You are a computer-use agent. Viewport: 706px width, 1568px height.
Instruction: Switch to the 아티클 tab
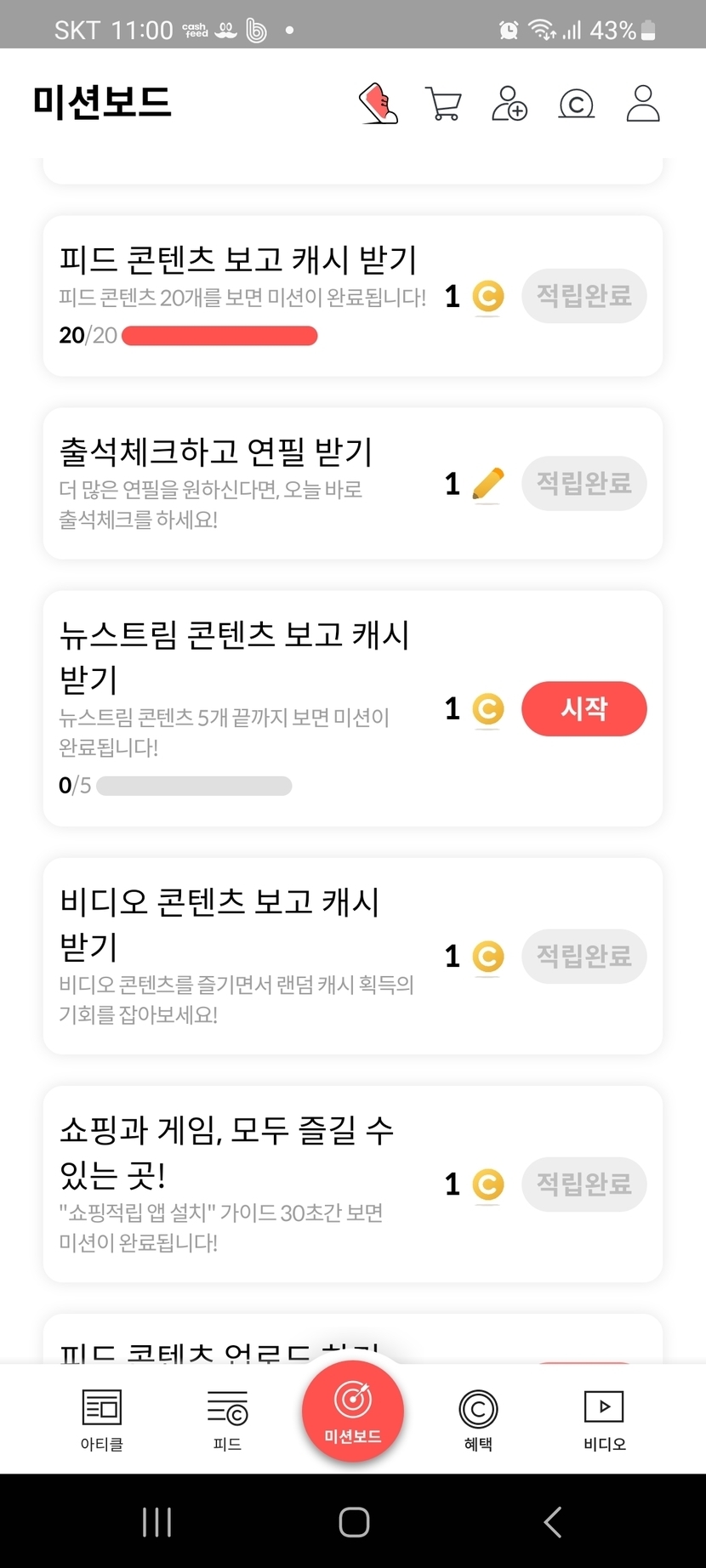pyautogui.click(x=102, y=1419)
